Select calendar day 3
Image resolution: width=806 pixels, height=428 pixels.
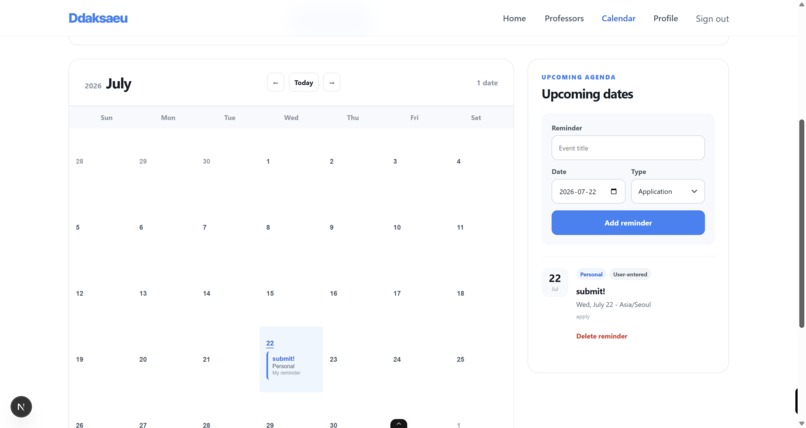point(395,161)
